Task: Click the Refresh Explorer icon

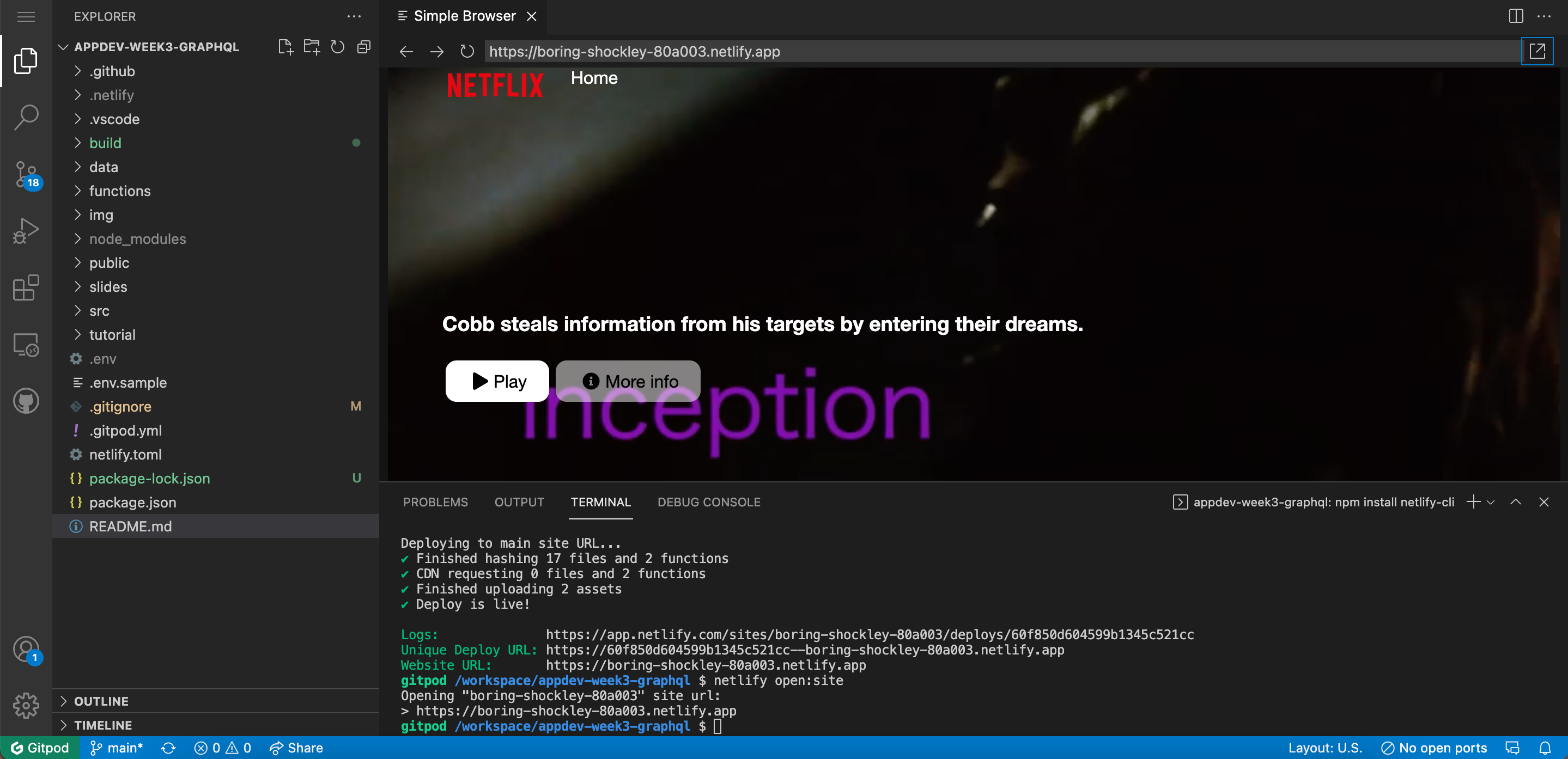Action: point(337,46)
